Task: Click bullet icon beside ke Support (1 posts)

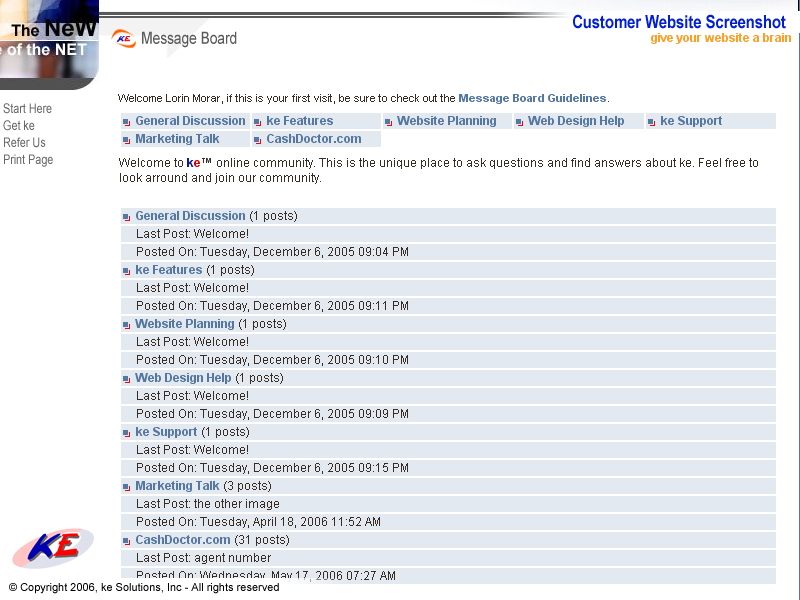Action: click(x=127, y=433)
